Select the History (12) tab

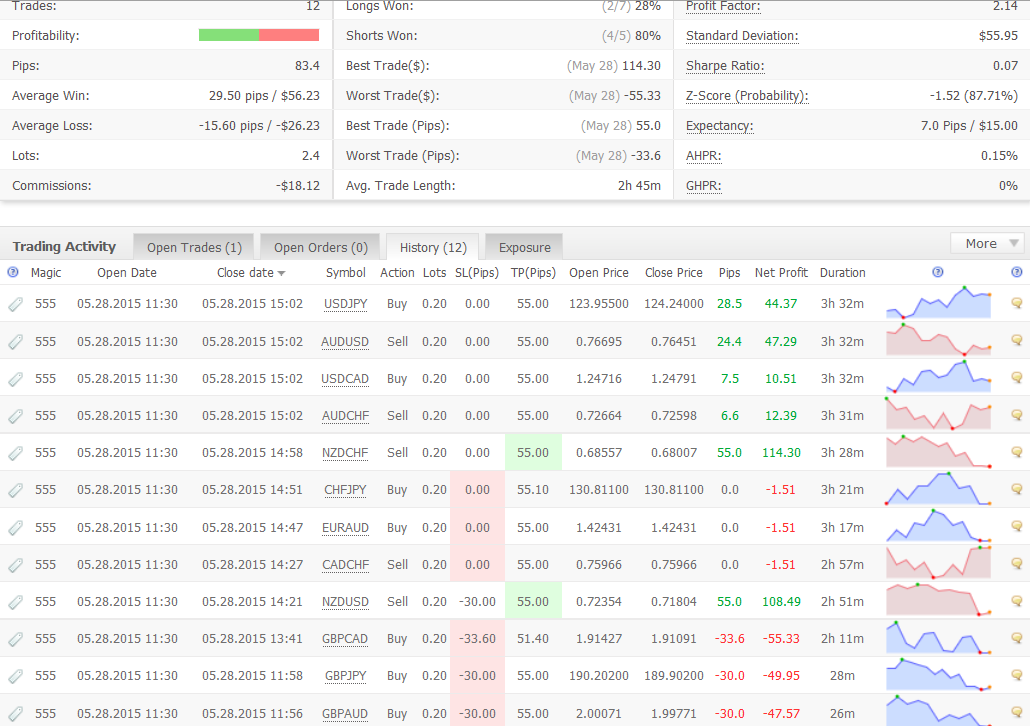(433, 248)
